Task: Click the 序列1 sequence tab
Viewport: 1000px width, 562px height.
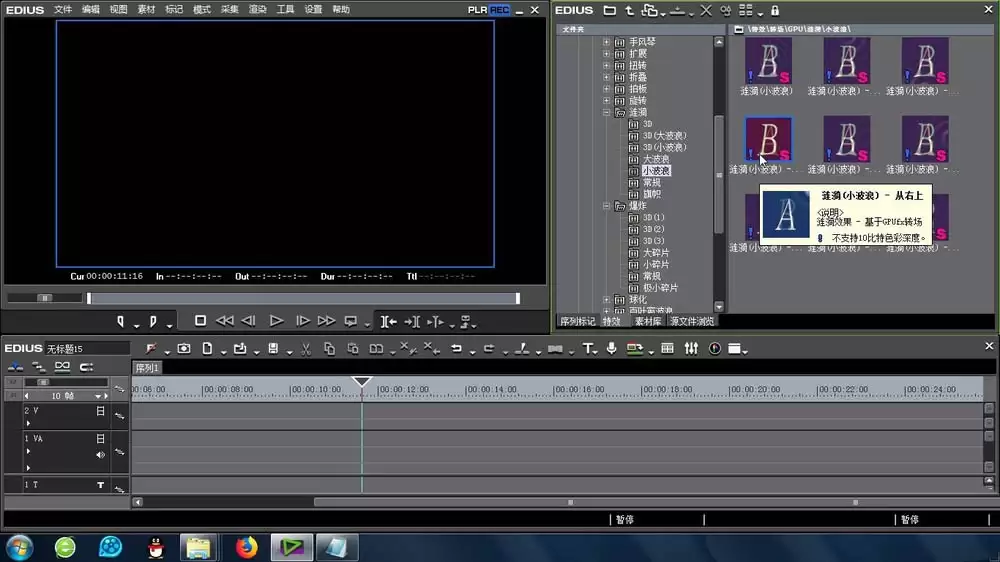Action: coord(147,368)
